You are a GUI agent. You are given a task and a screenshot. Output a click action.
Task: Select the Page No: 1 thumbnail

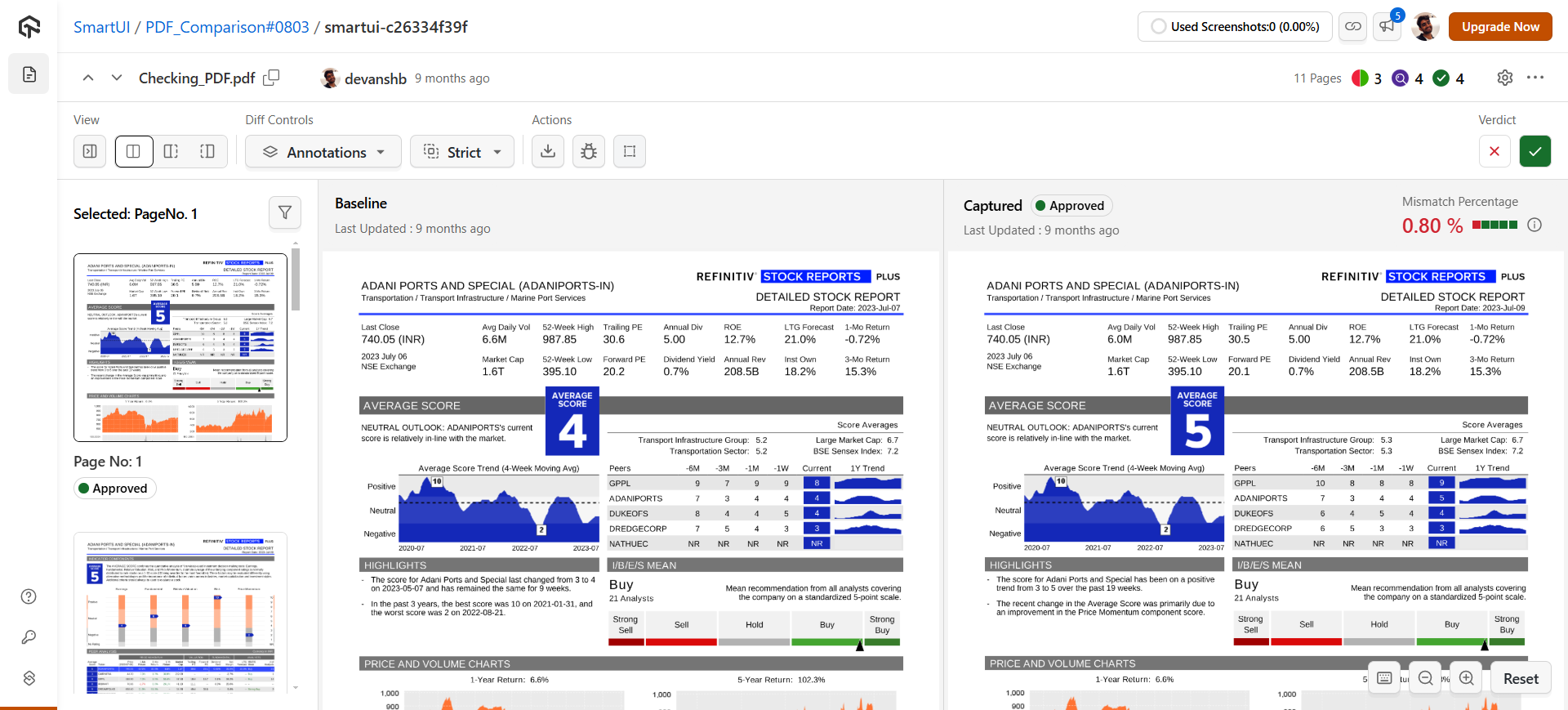(180, 347)
